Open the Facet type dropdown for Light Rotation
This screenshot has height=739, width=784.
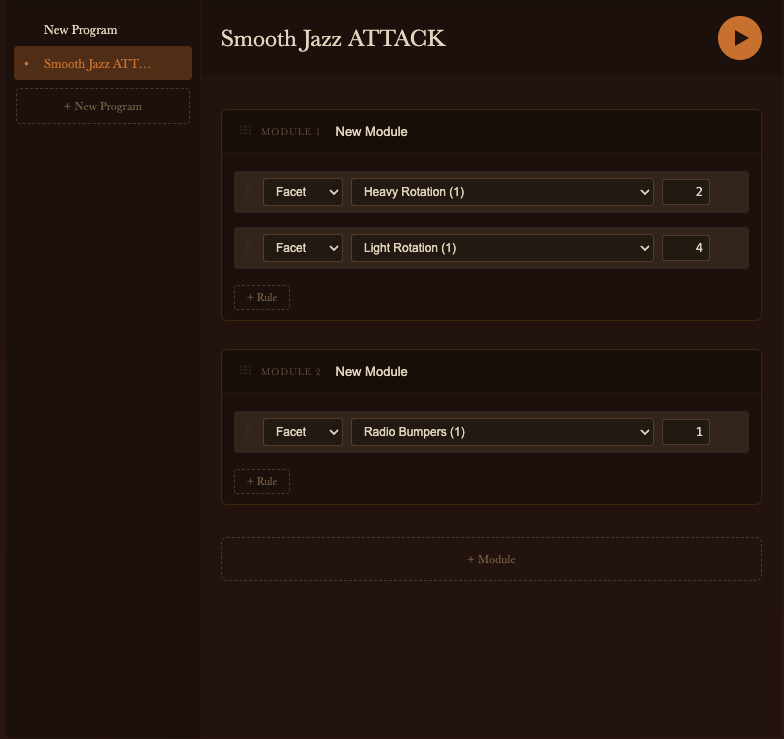(x=302, y=248)
